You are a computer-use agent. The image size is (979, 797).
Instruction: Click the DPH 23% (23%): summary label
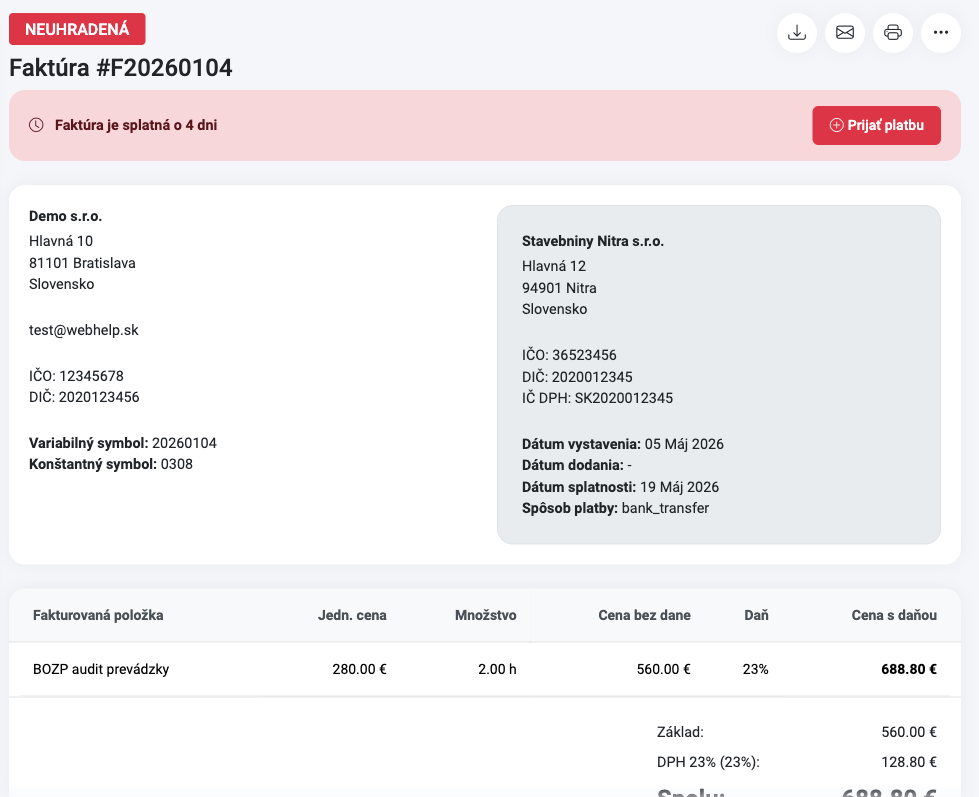click(708, 762)
